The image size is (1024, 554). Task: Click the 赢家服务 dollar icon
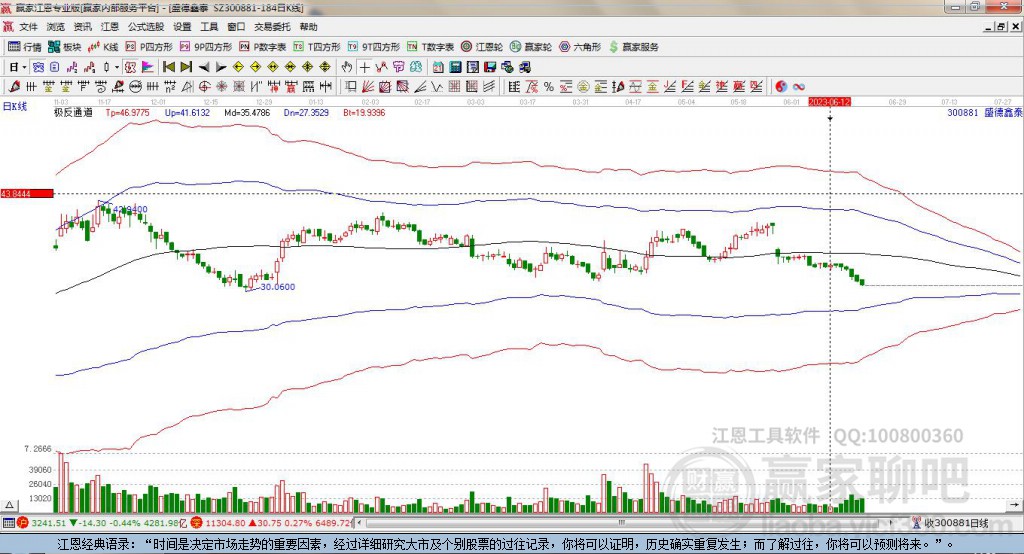(614, 47)
